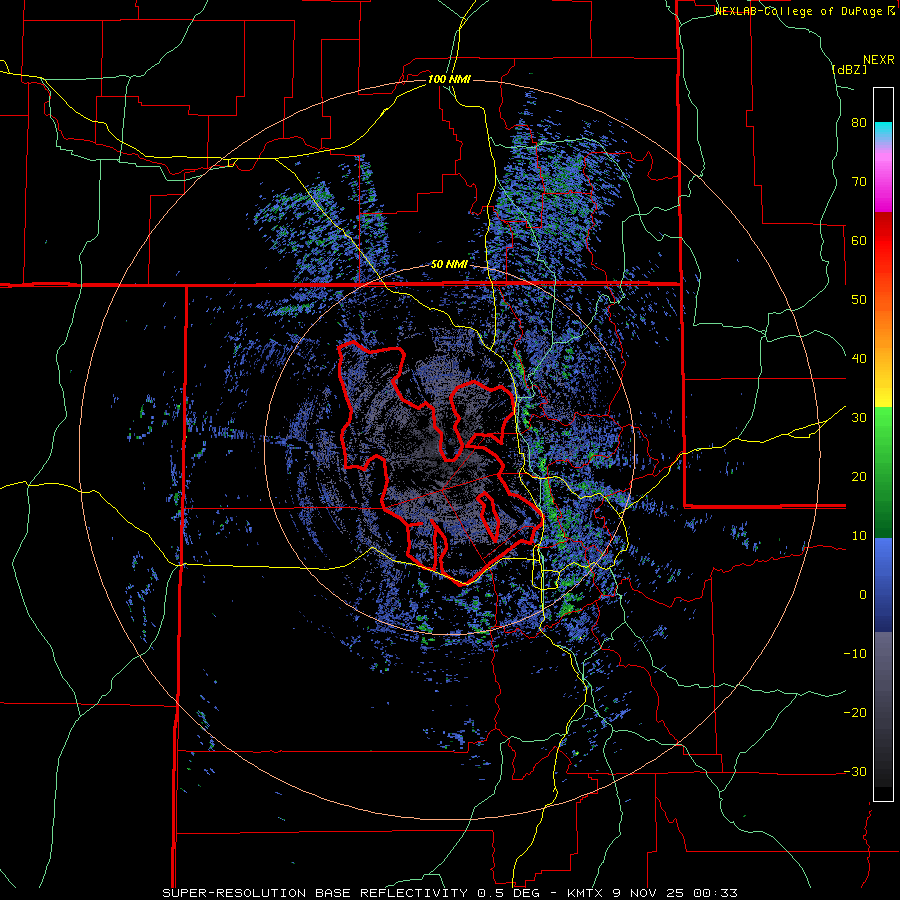
Task: Click the 10 value on the dBZ scale
Action: pos(859,536)
